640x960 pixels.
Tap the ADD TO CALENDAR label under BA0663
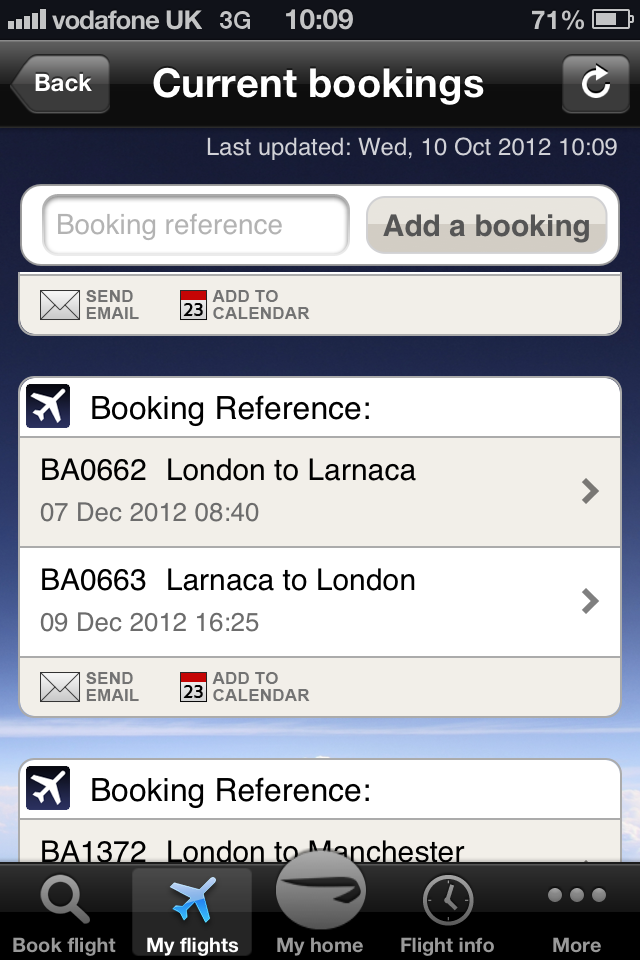pos(261,687)
